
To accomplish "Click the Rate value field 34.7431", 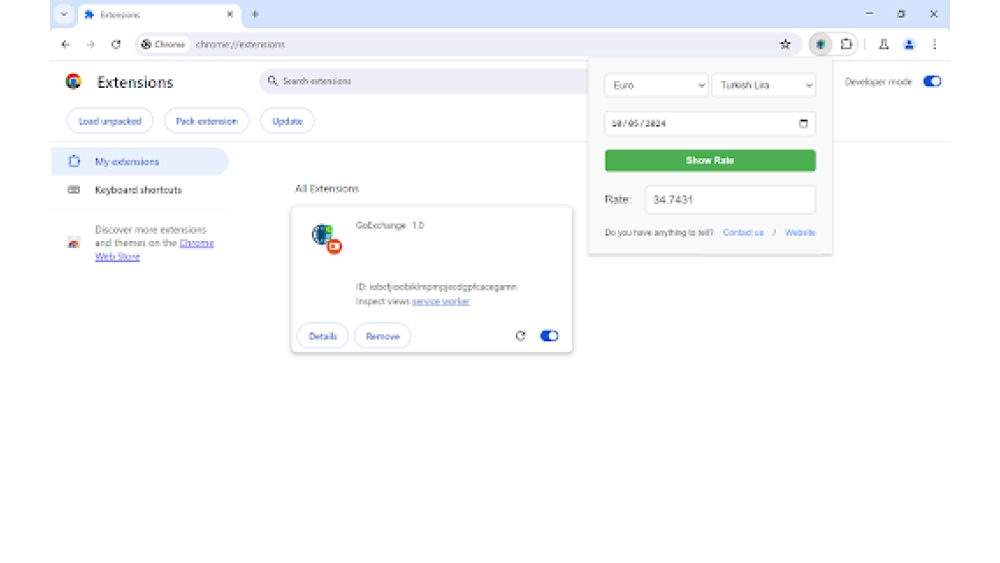I will pyautogui.click(x=730, y=200).
